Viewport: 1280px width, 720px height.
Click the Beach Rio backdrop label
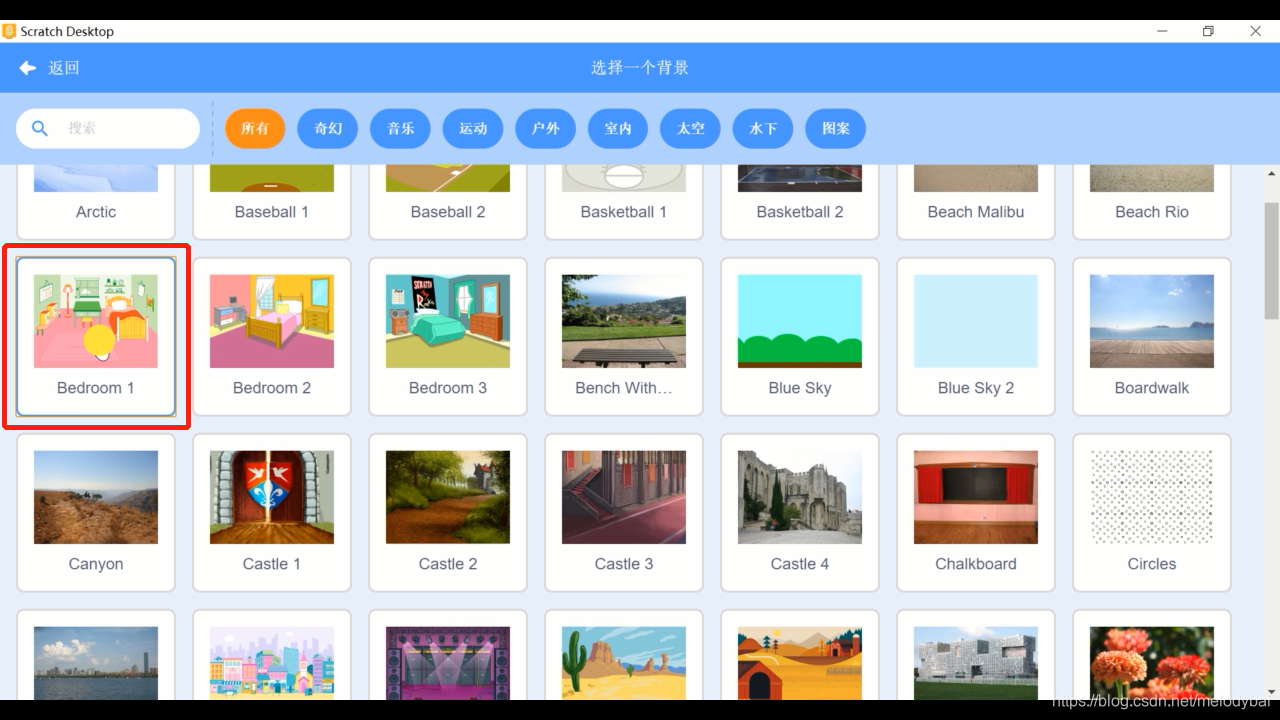1152,212
